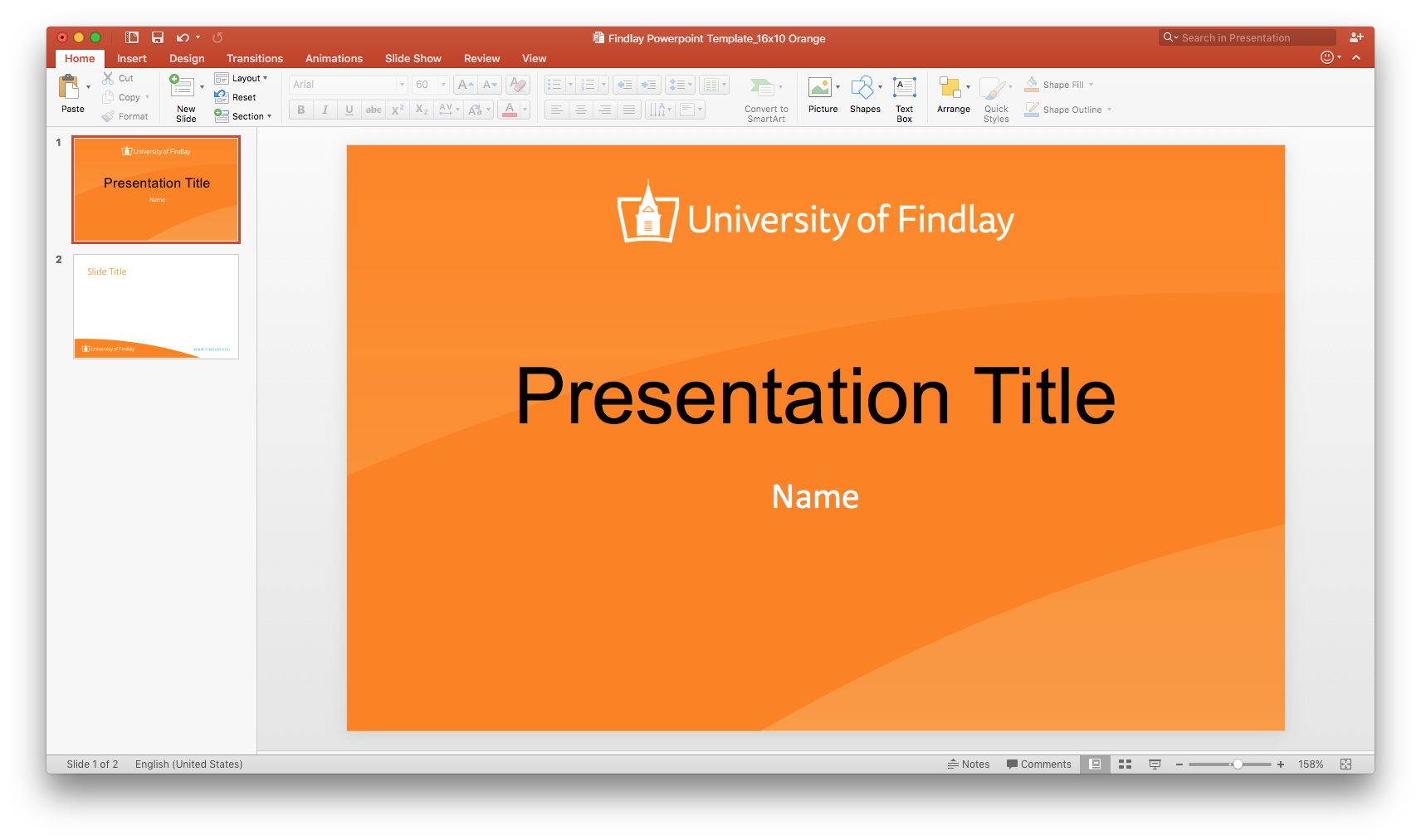Expand the Section dropdown

[x=243, y=116]
